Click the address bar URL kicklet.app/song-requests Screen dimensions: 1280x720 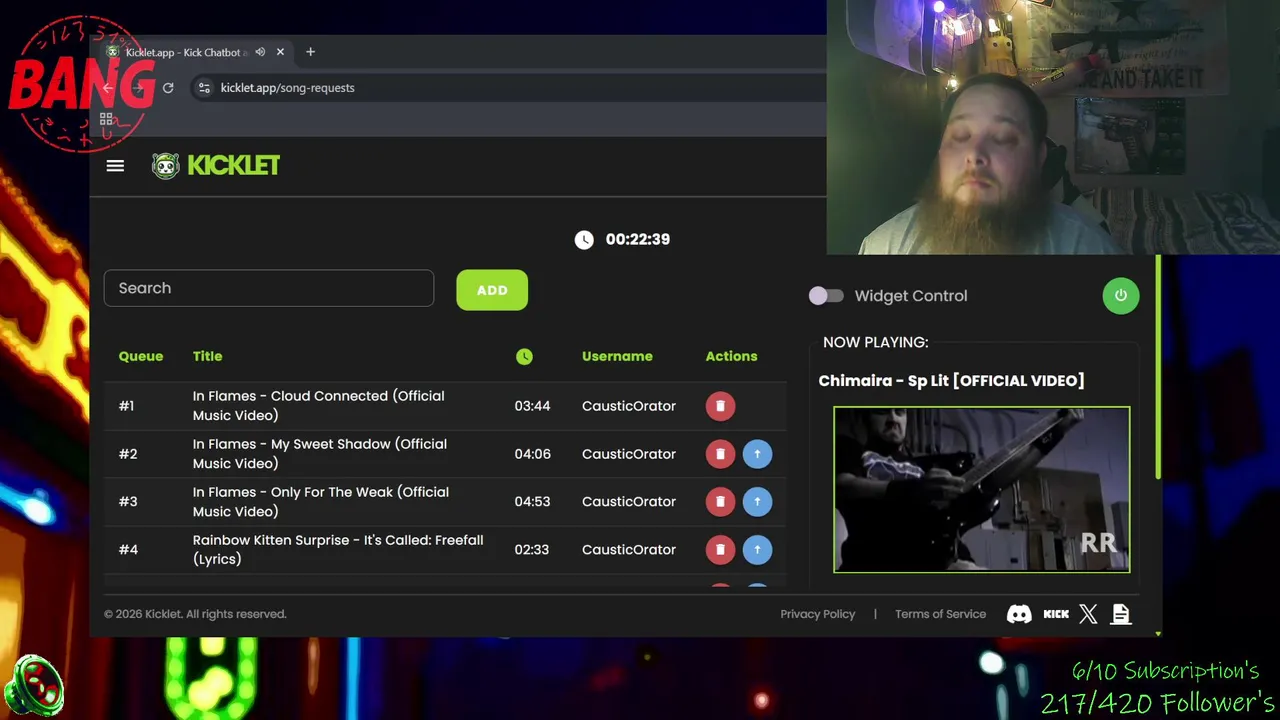click(x=287, y=88)
